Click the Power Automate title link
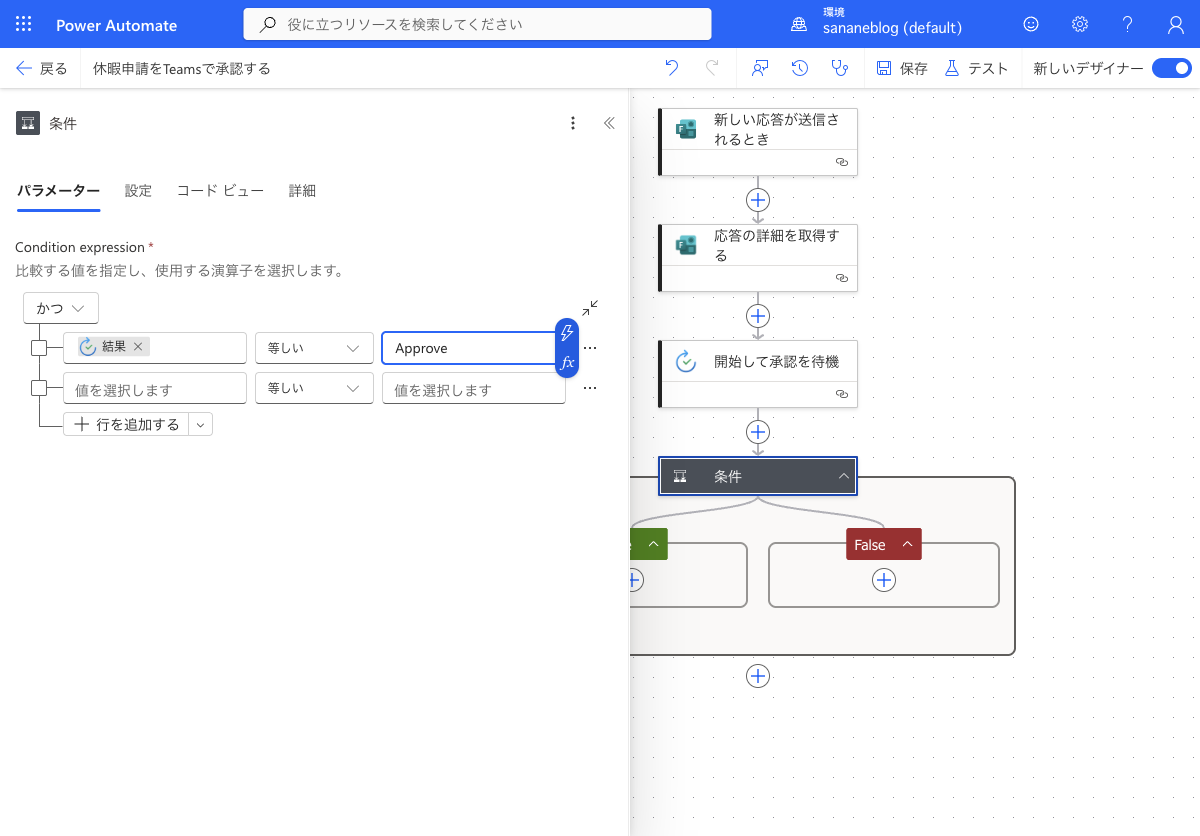Image resolution: width=1200 pixels, height=836 pixels. 116,25
